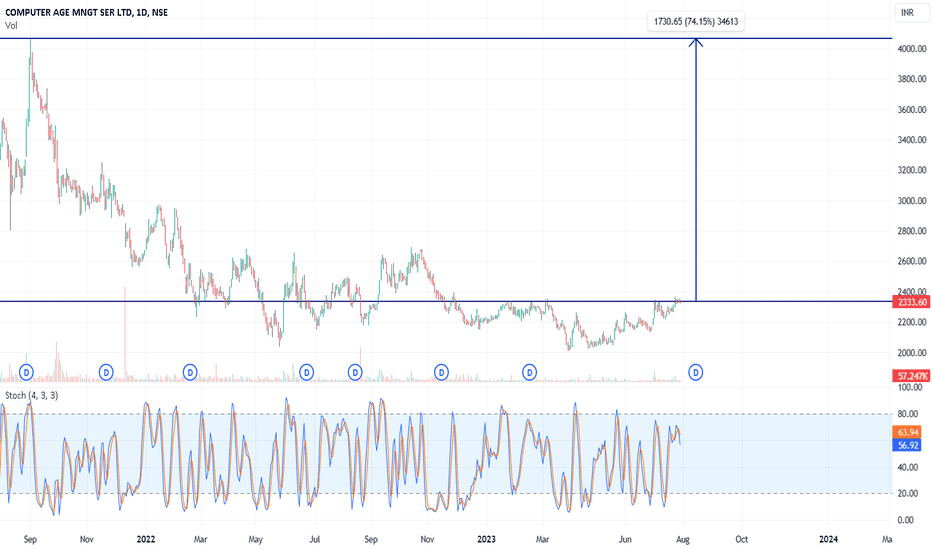Select the lower horizontal line at 2333.60
This screenshot has height=550, width=932.
tap(446, 301)
